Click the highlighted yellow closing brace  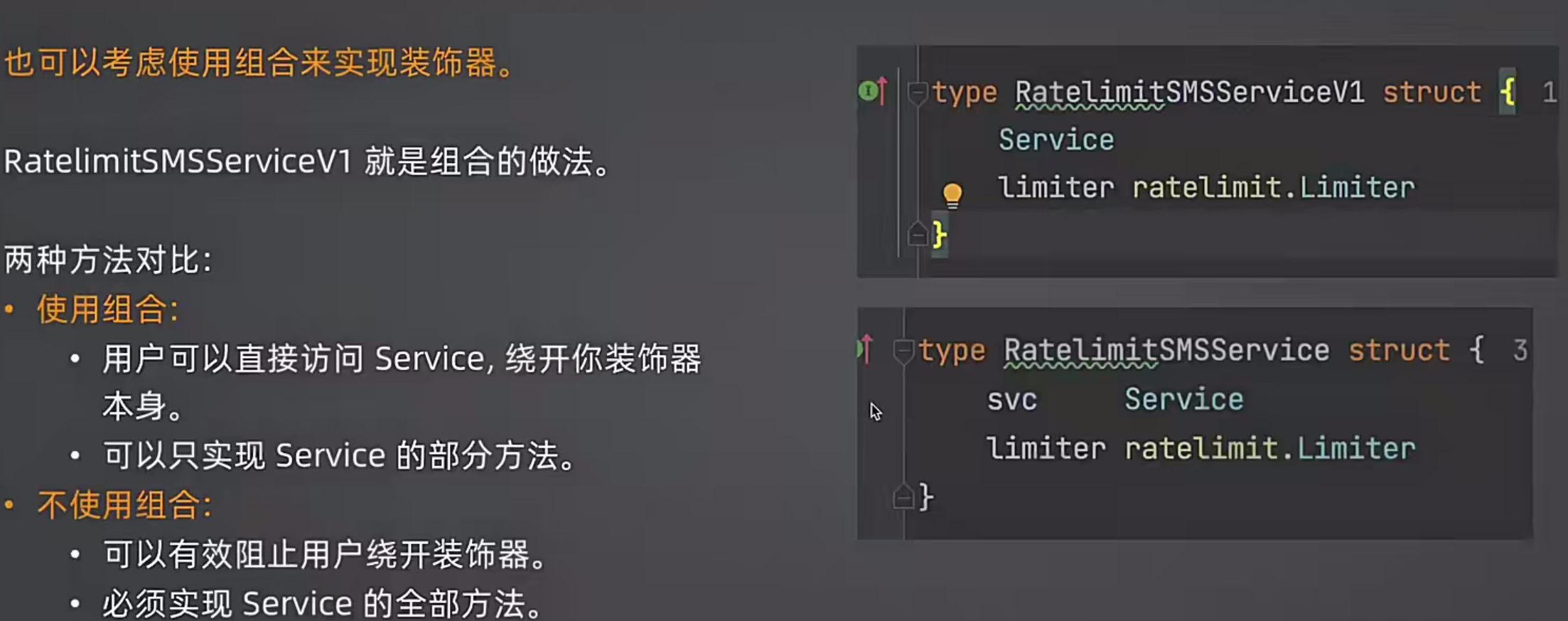click(939, 234)
